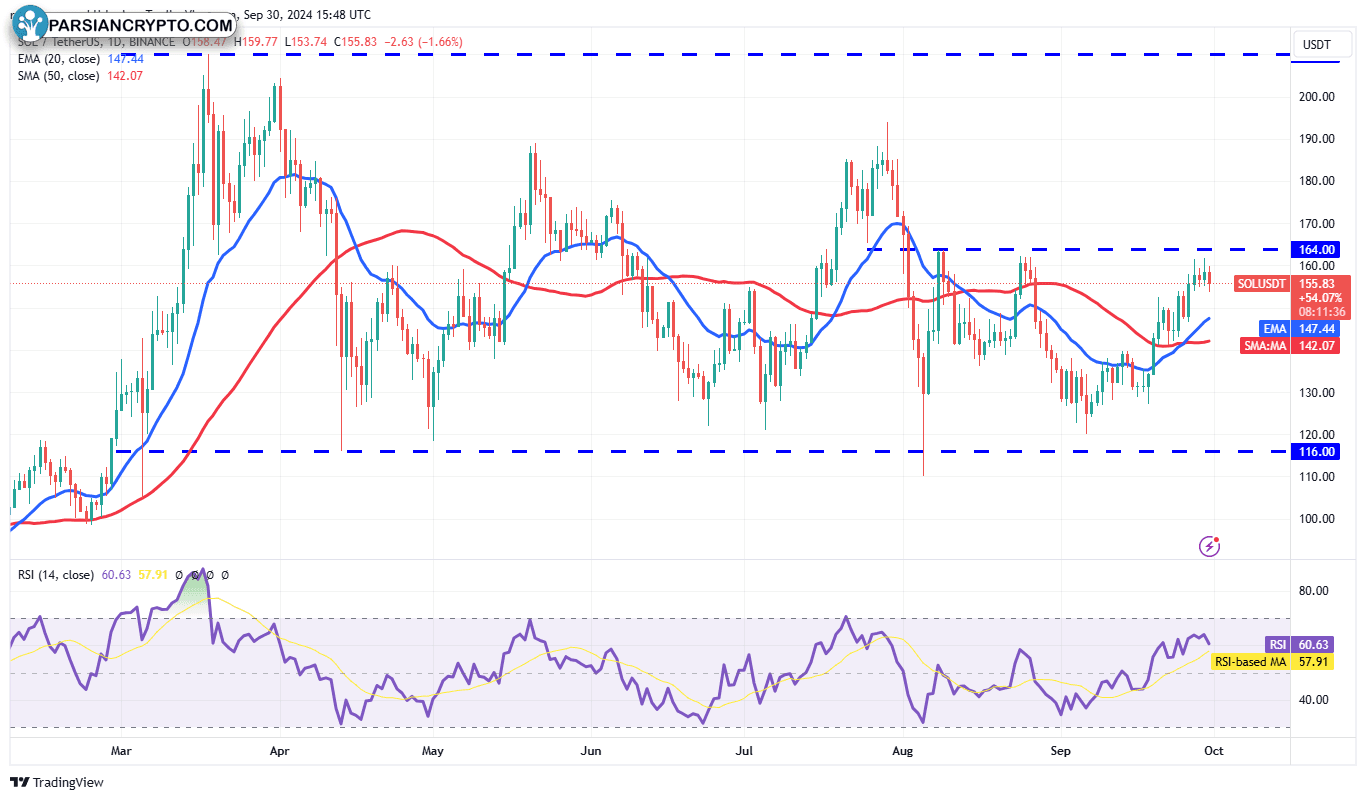This screenshot has width=1366, height=800.
Task: Click the 80.00 RSI axis value
Action: (1313, 590)
